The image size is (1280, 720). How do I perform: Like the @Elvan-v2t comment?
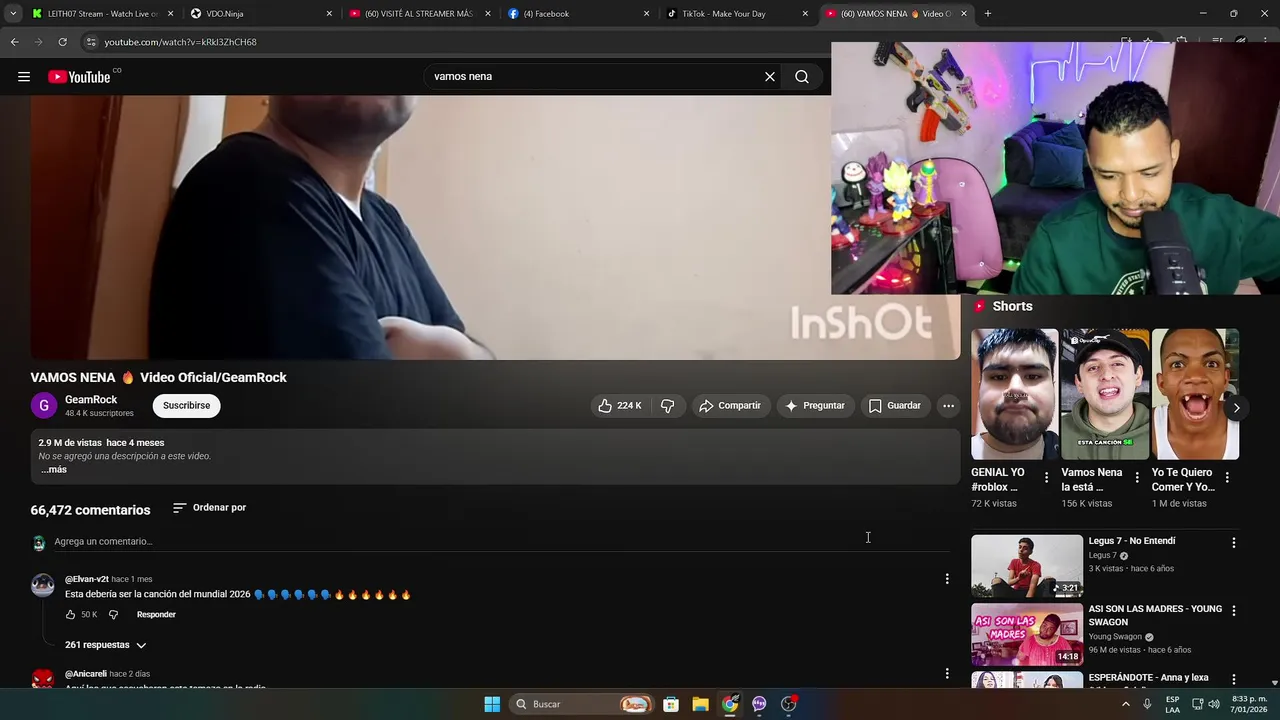70,614
